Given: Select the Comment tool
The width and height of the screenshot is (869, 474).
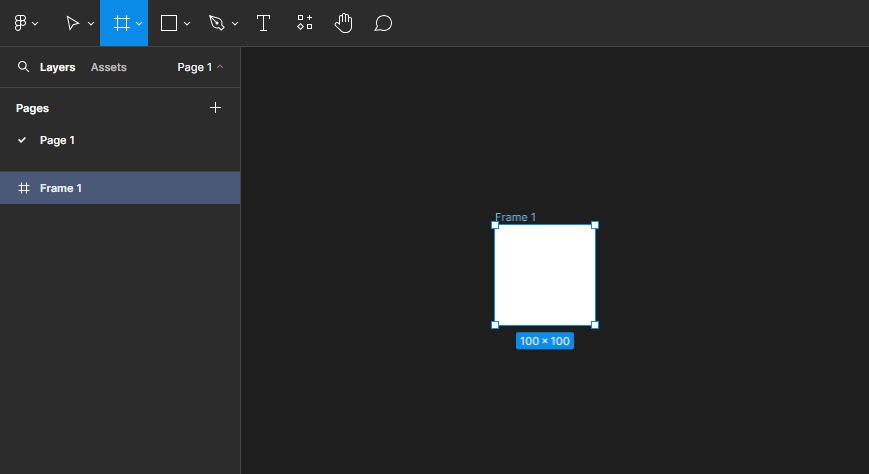Looking at the screenshot, I should click(383, 23).
